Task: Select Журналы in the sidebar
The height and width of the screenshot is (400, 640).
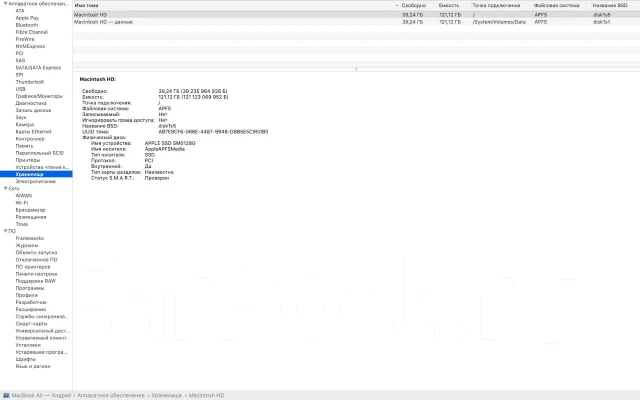Action: 27,245
